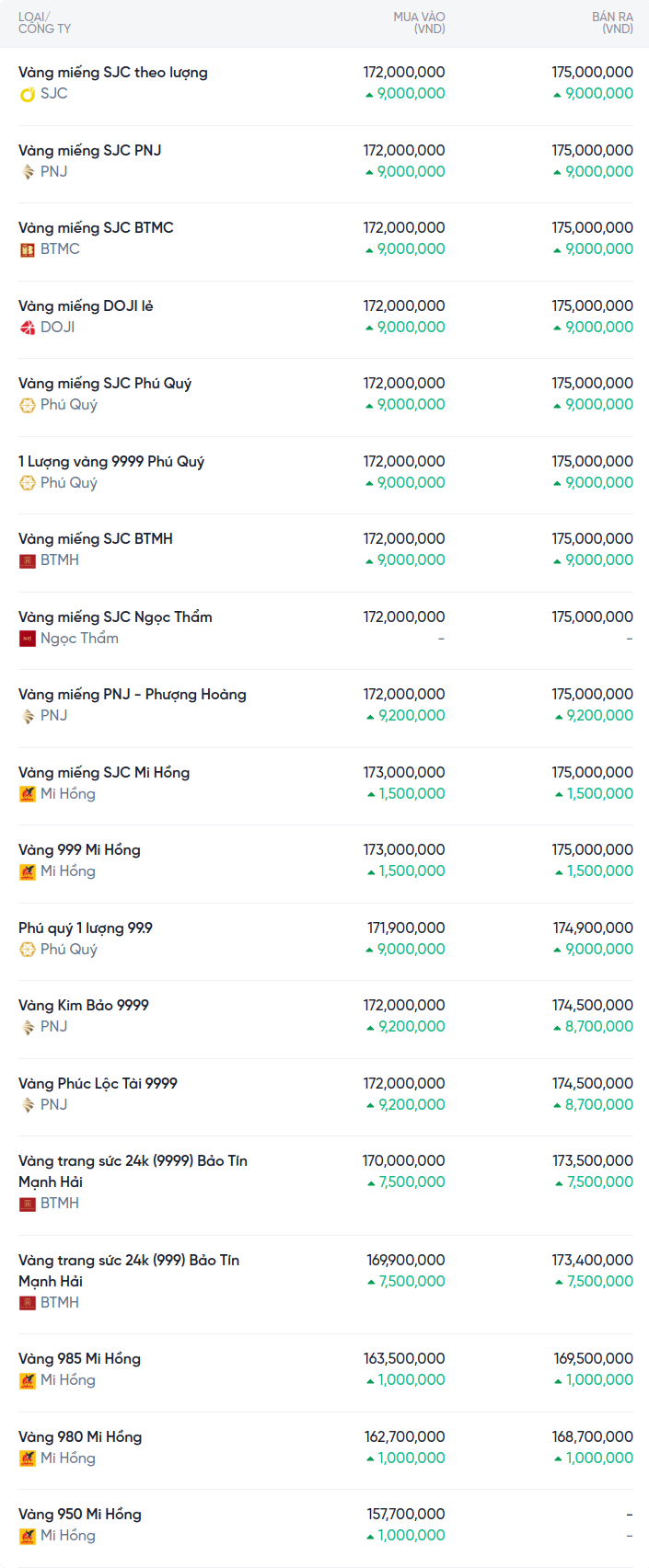Open Vàng Phúc Lộc Tài 9999 entry
The width and height of the screenshot is (649, 1568).
coord(98,1083)
